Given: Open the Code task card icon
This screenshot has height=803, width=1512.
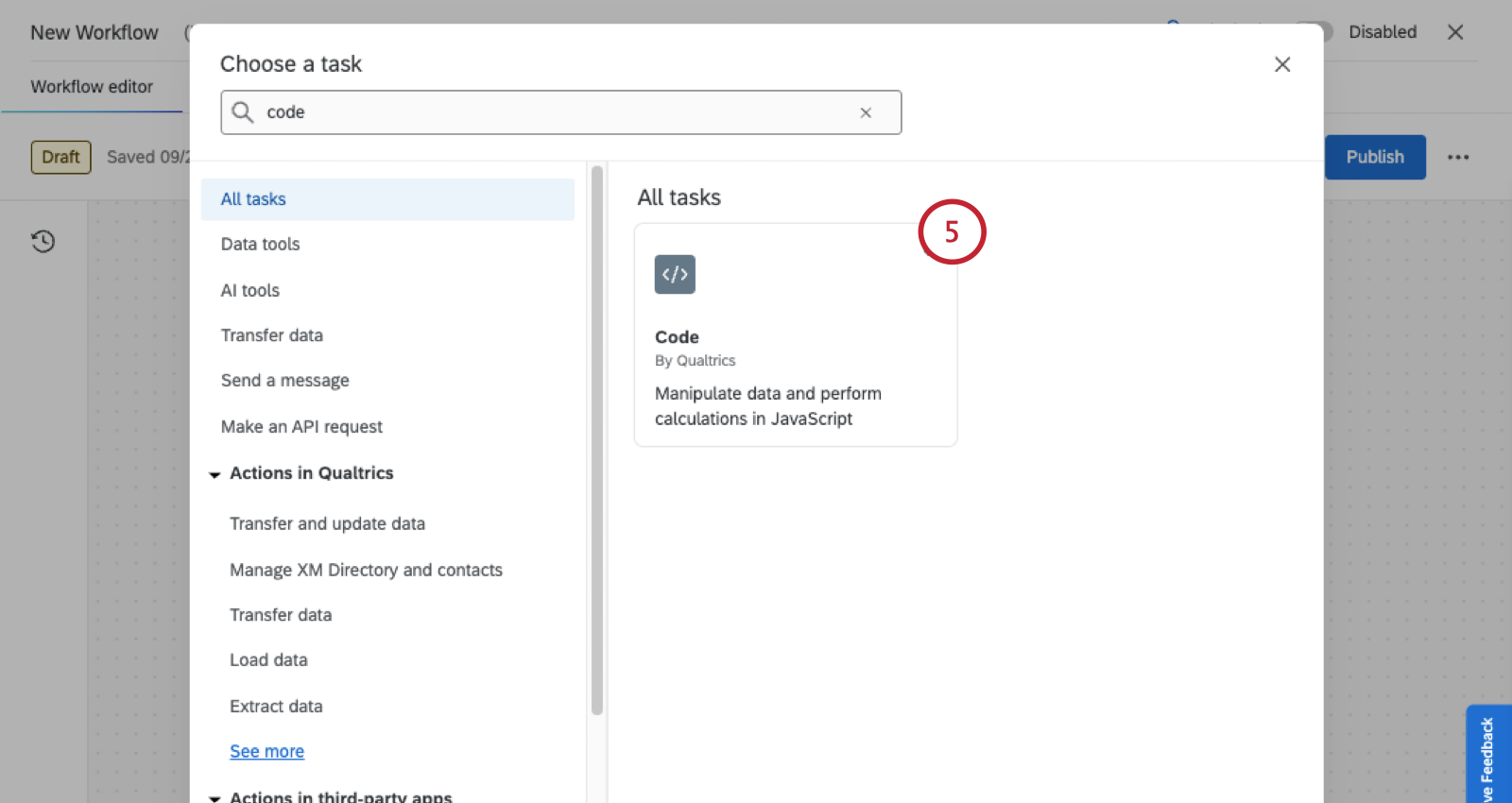Looking at the screenshot, I should pos(675,274).
